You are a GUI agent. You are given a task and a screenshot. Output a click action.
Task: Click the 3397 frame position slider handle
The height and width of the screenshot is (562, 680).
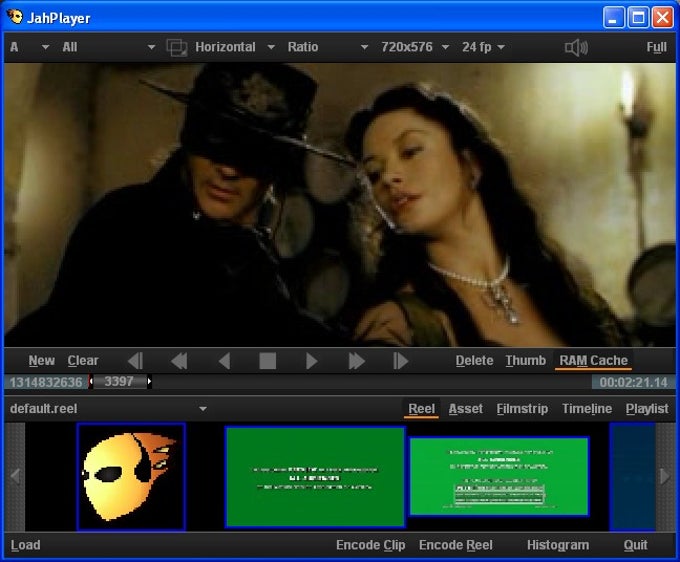coord(119,382)
